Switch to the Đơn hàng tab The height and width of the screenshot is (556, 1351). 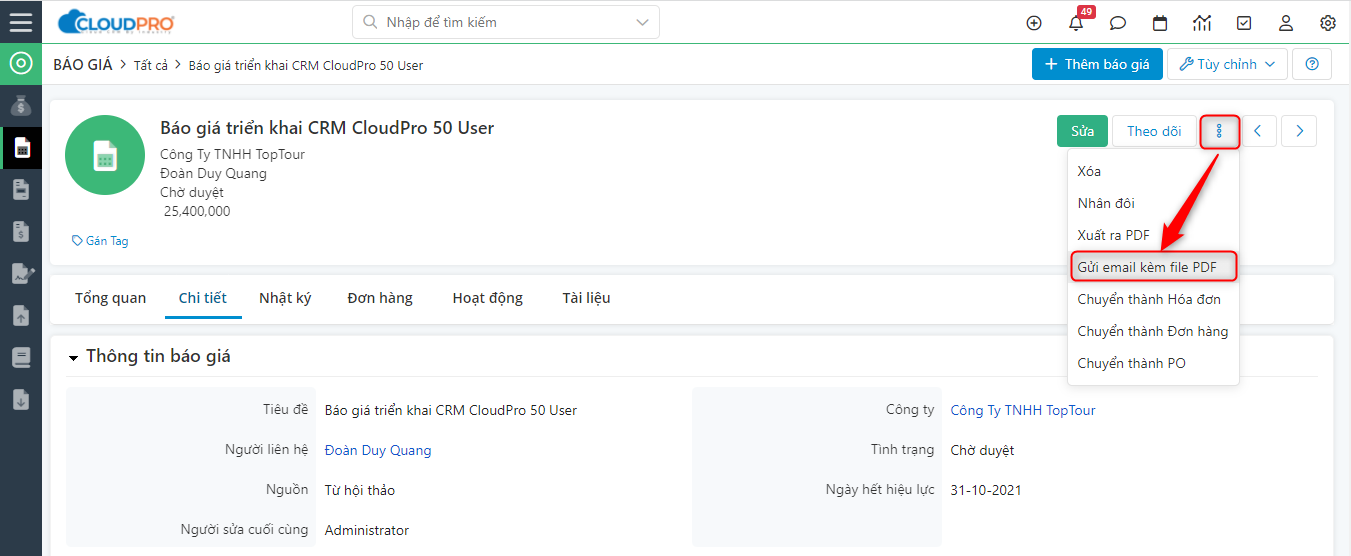[380, 298]
